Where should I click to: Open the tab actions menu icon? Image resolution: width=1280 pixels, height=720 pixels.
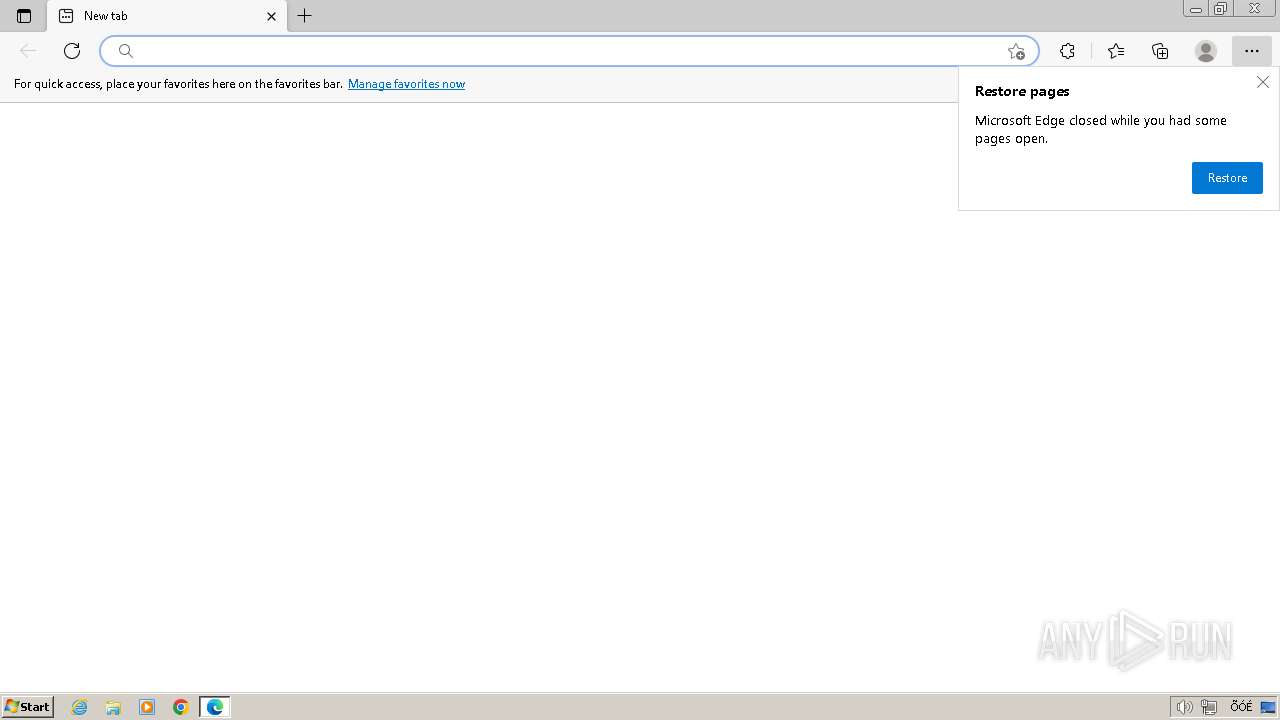[24, 16]
